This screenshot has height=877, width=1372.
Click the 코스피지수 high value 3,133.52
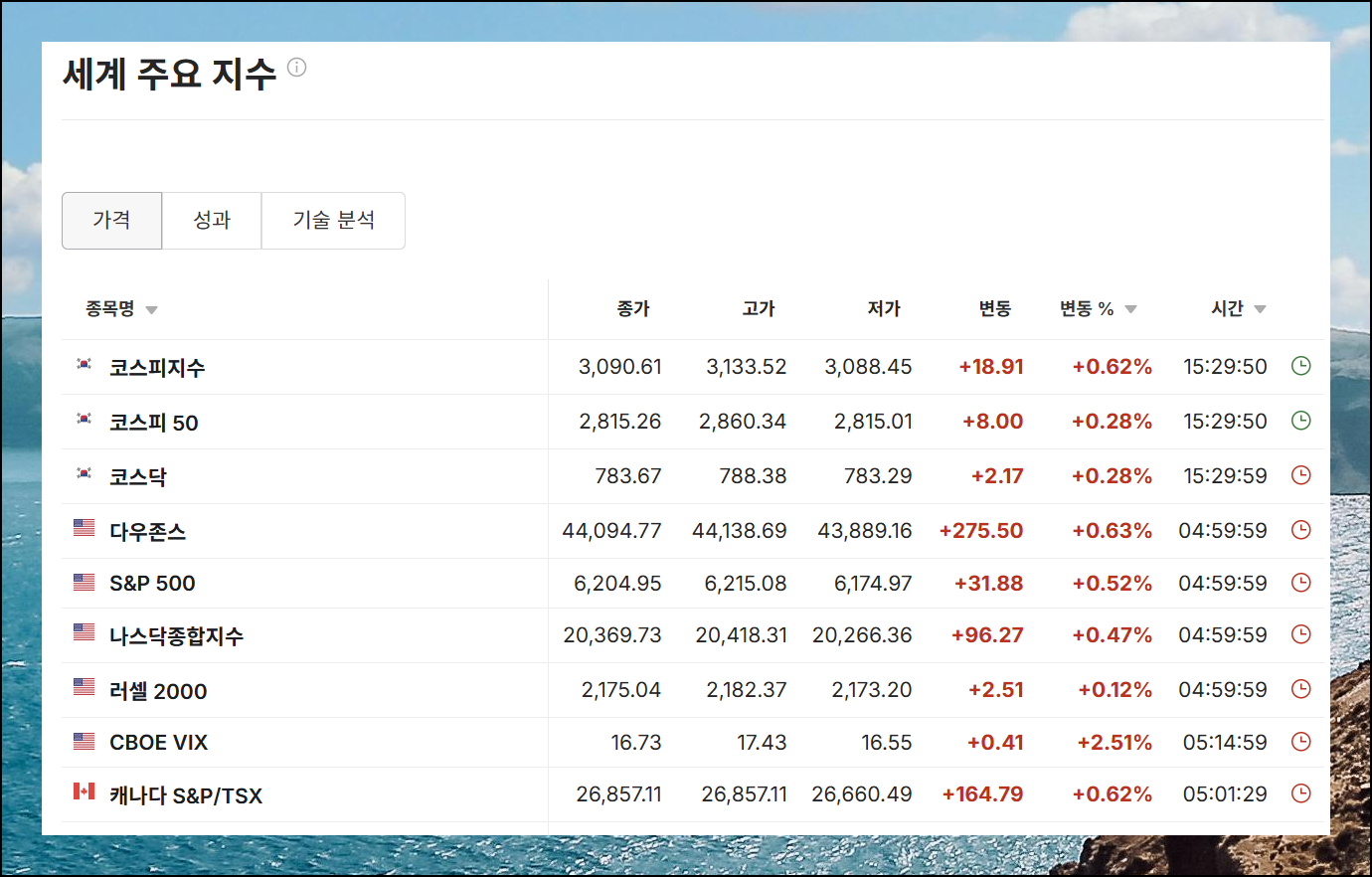pyautogui.click(x=747, y=367)
